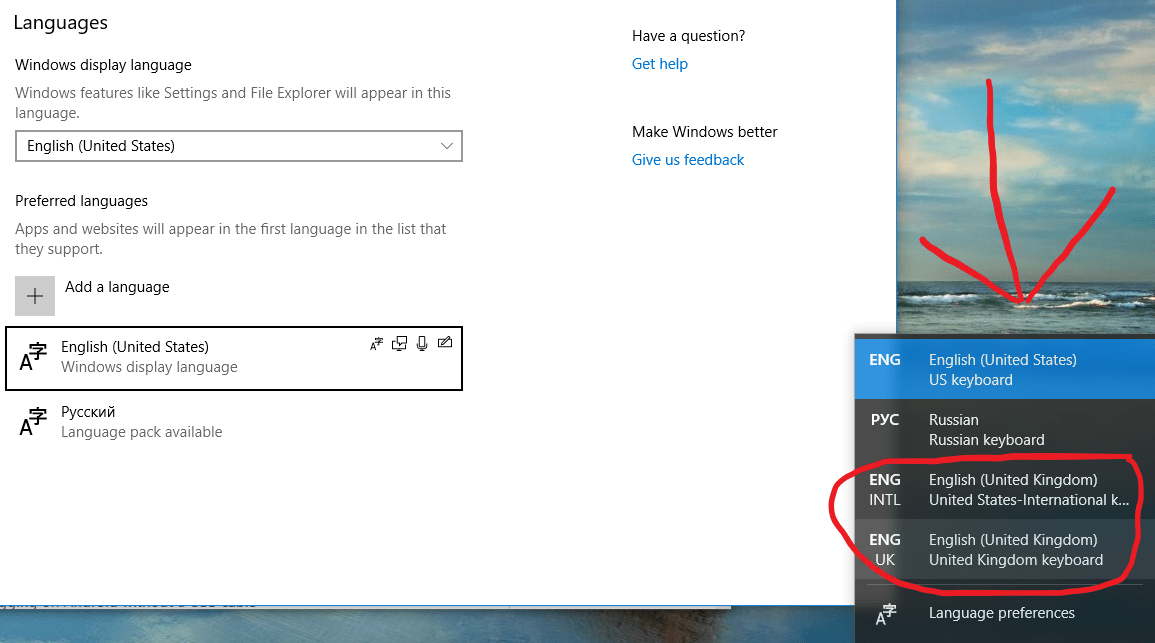
Task: Click the plus icon to add a language
Action: 34,295
